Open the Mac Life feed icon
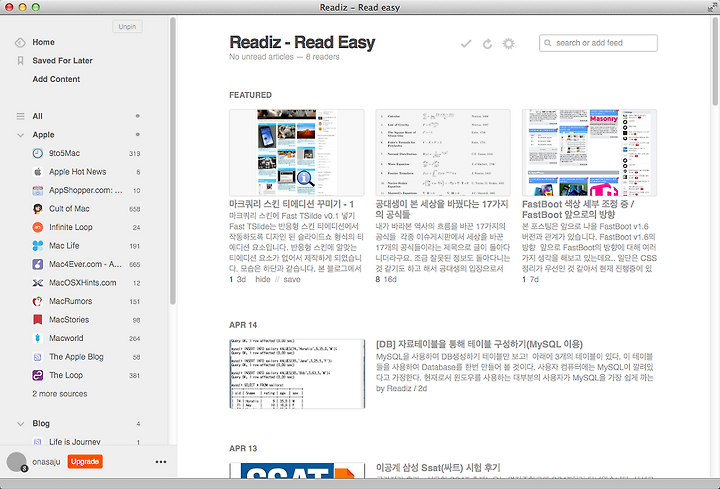Viewport: 720px width, 489px height. click(38, 246)
